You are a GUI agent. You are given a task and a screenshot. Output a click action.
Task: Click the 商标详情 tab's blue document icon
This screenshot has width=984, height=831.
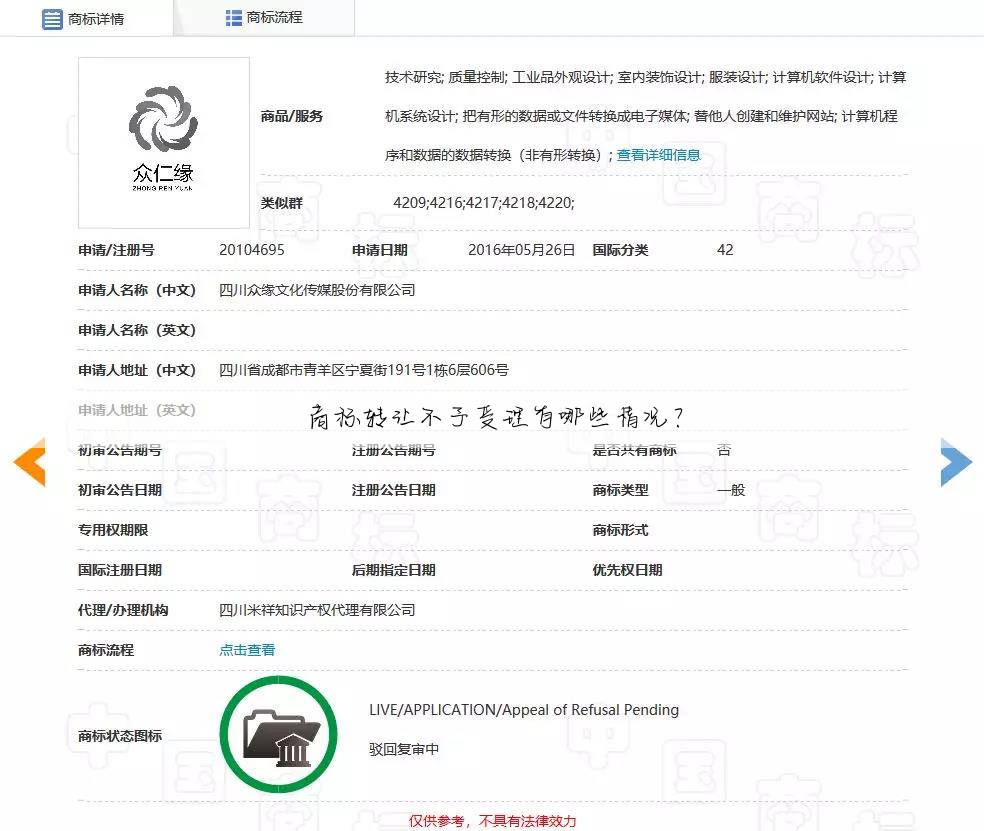click(52, 18)
